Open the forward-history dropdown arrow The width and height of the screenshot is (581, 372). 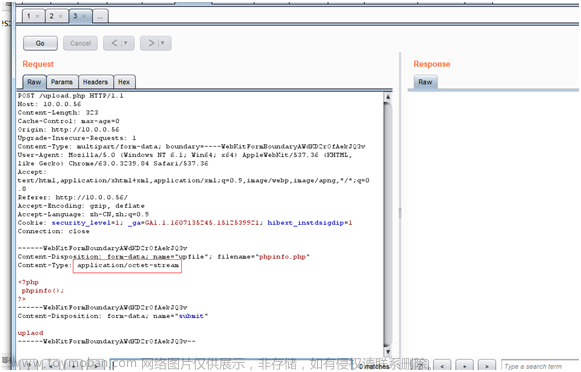click(x=162, y=43)
